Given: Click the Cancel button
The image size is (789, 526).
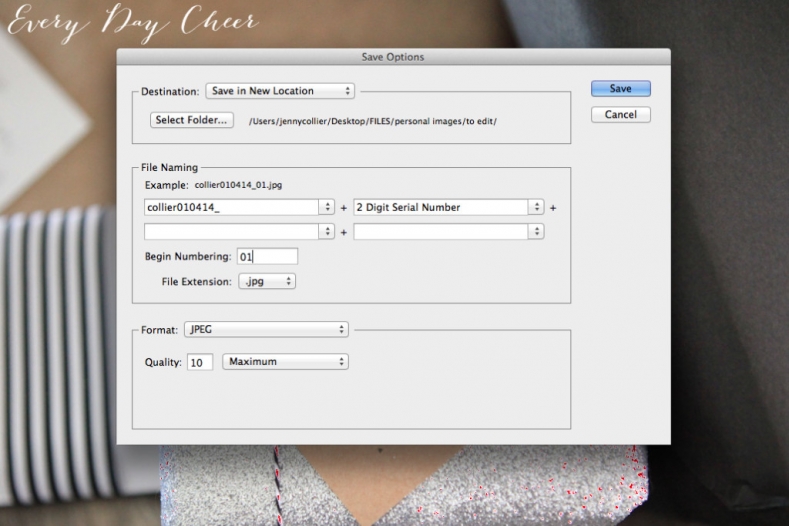Looking at the screenshot, I should [x=620, y=115].
